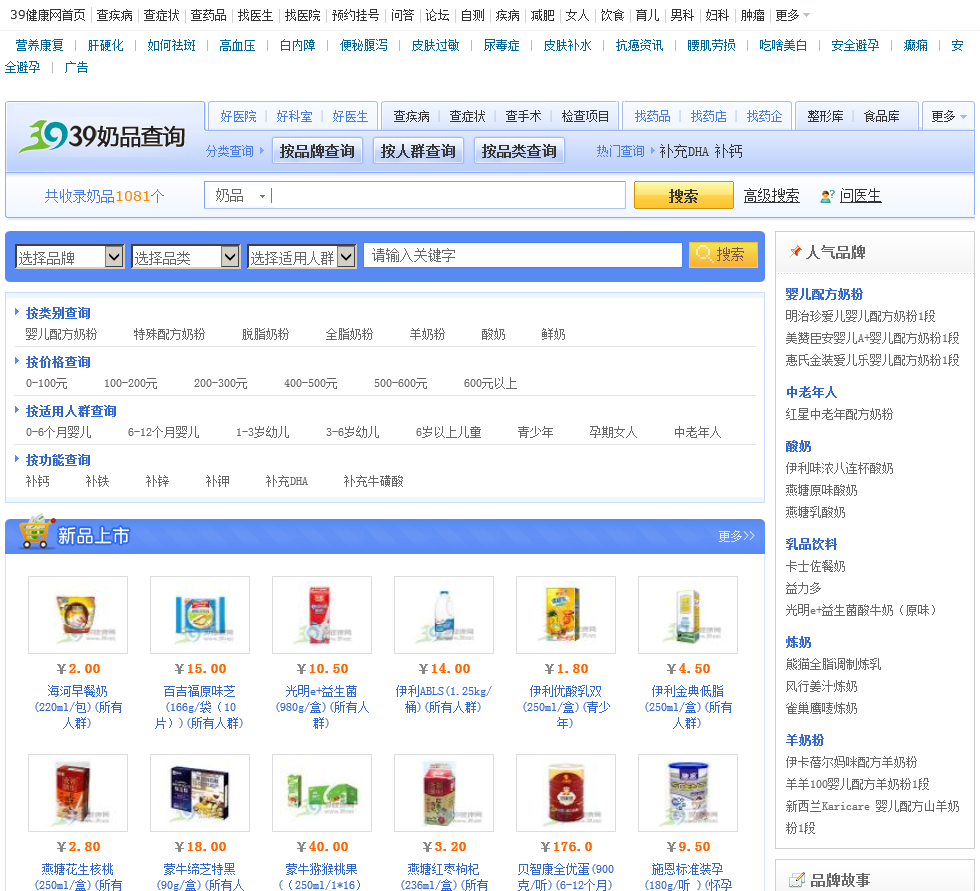Open the 燕塘红枣枸杞 product thumbnail

click(444, 793)
